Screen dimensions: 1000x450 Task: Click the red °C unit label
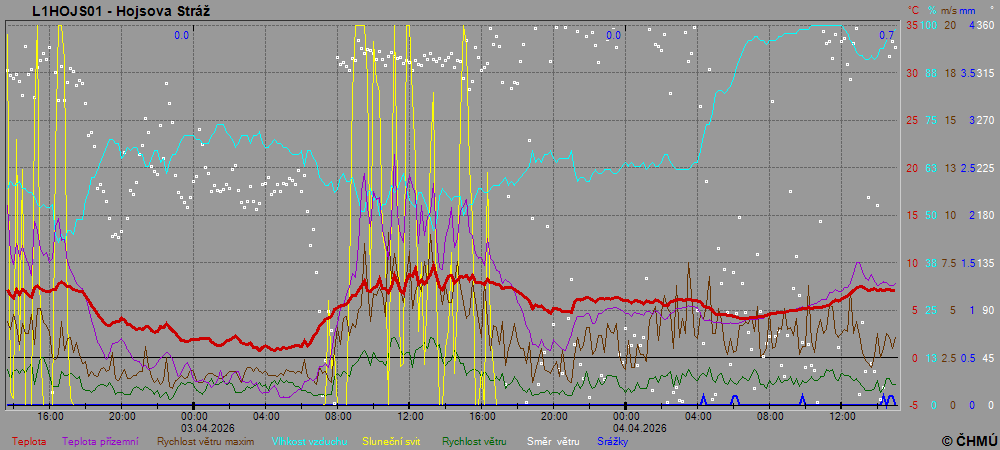(x=912, y=9)
